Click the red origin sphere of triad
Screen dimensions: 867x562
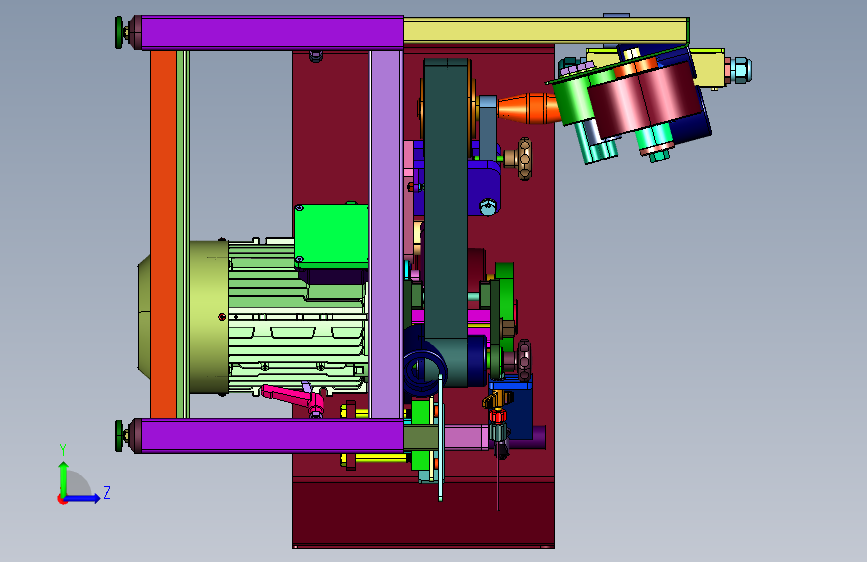pyautogui.click(x=62, y=499)
